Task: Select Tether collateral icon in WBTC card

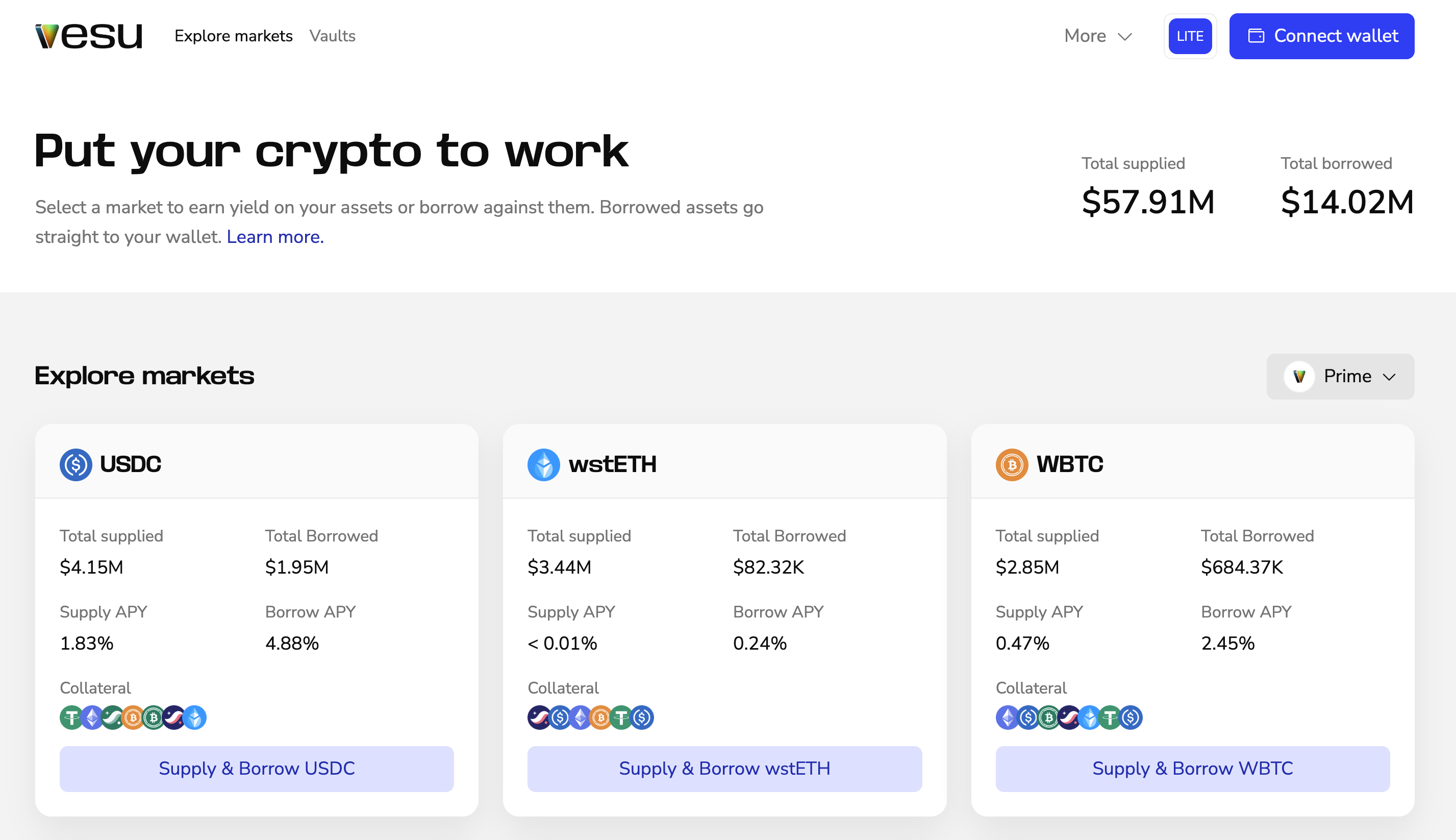Action: pyautogui.click(x=1110, y=718)
